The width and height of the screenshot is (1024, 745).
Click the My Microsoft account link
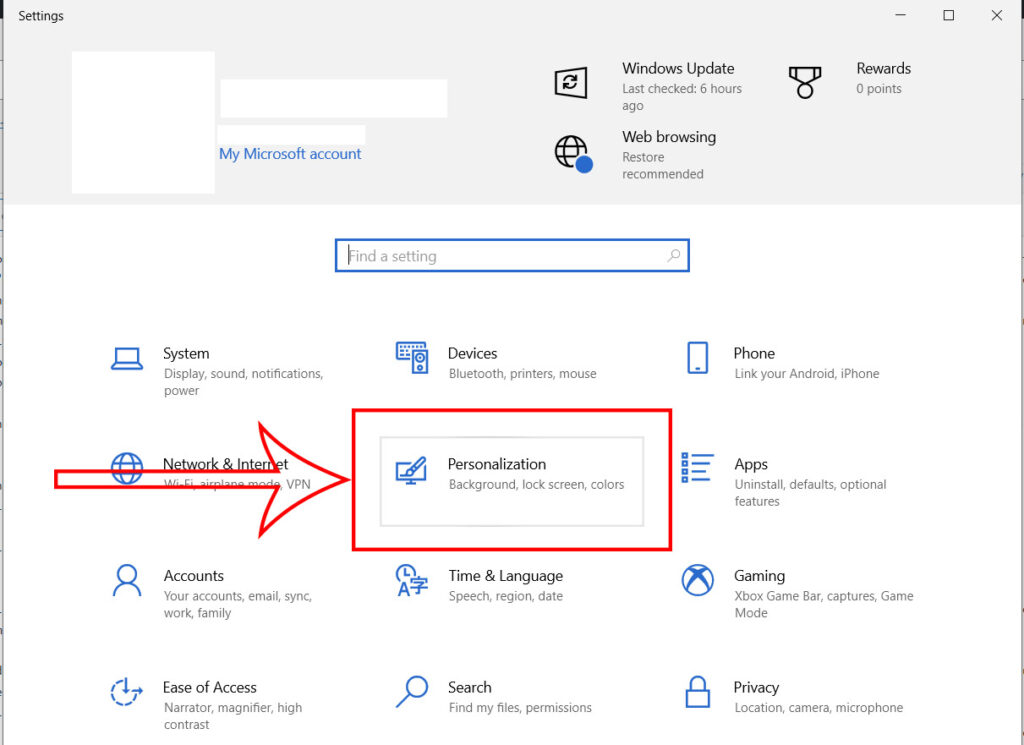point(290,153)
